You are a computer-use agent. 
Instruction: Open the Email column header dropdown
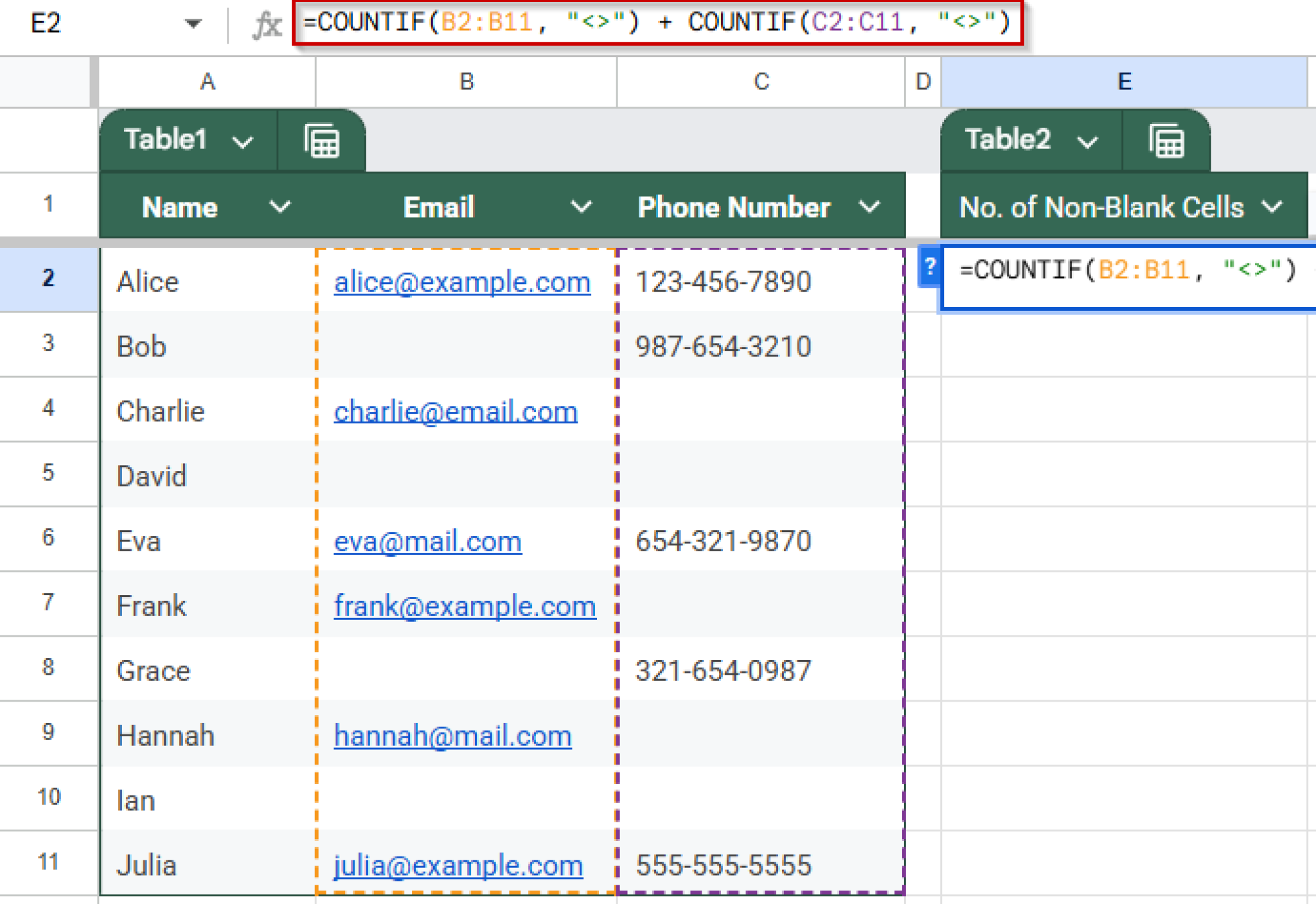coord(582,207)
